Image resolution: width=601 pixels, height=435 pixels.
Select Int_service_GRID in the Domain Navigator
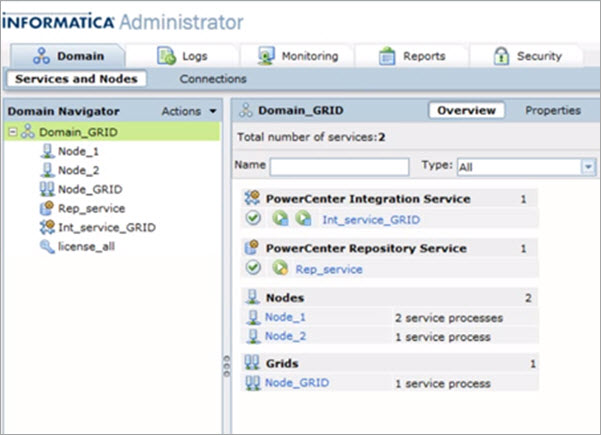[107, 228]
